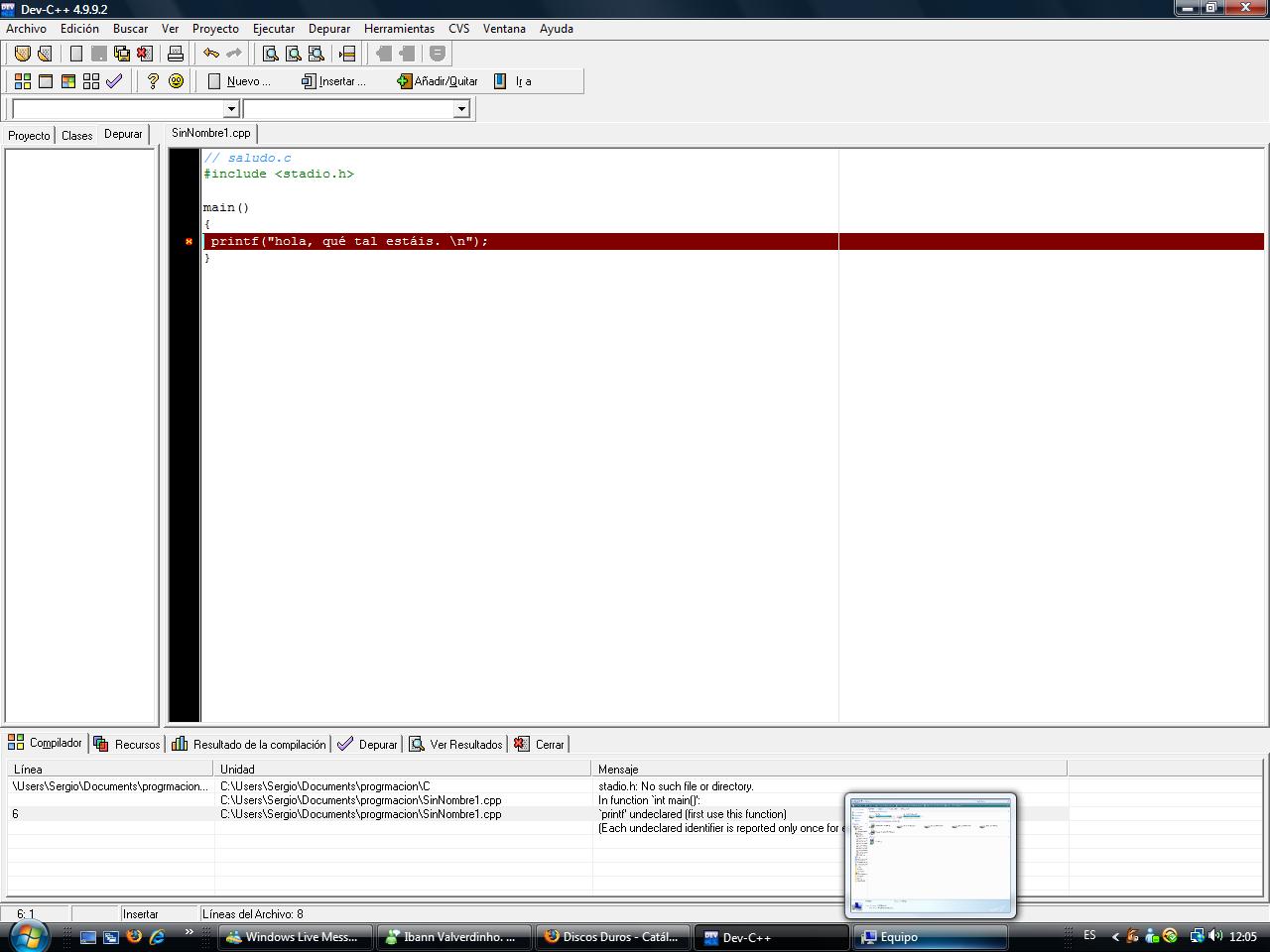Click the Help question mark icon
This screenshot has width=1270, height=952.
coord(153,81)
